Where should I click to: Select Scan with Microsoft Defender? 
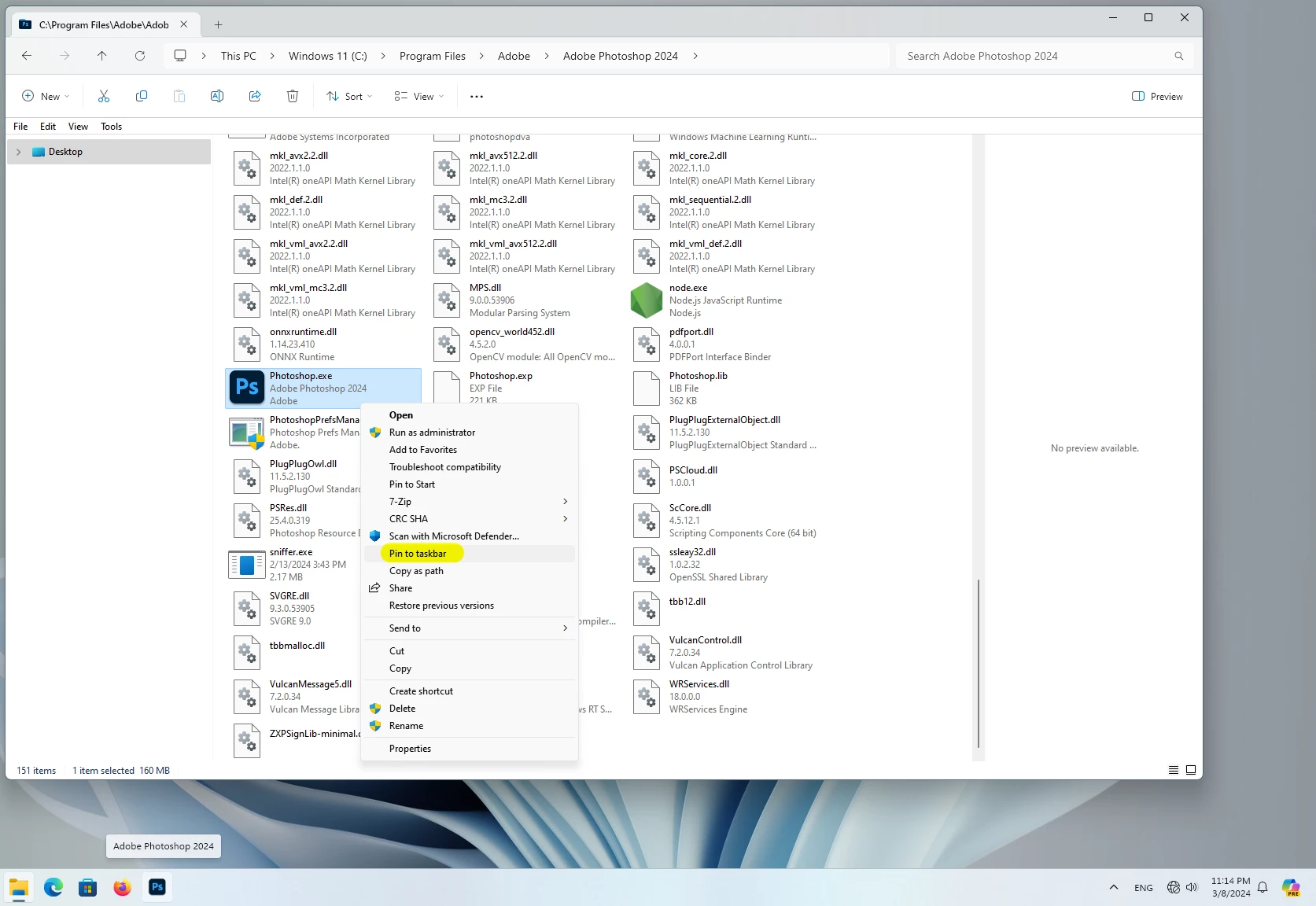coord(470,536)
